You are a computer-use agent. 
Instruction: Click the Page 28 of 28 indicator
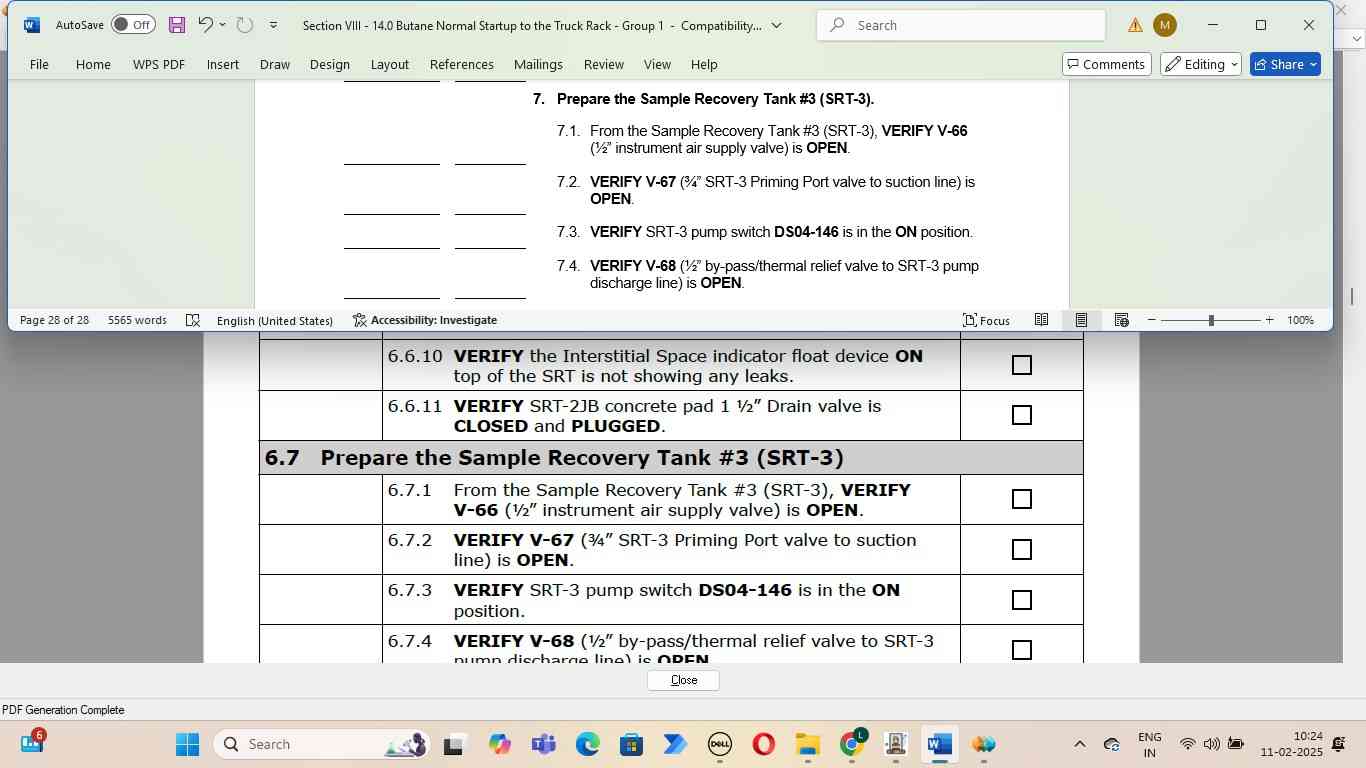(54, 320)
